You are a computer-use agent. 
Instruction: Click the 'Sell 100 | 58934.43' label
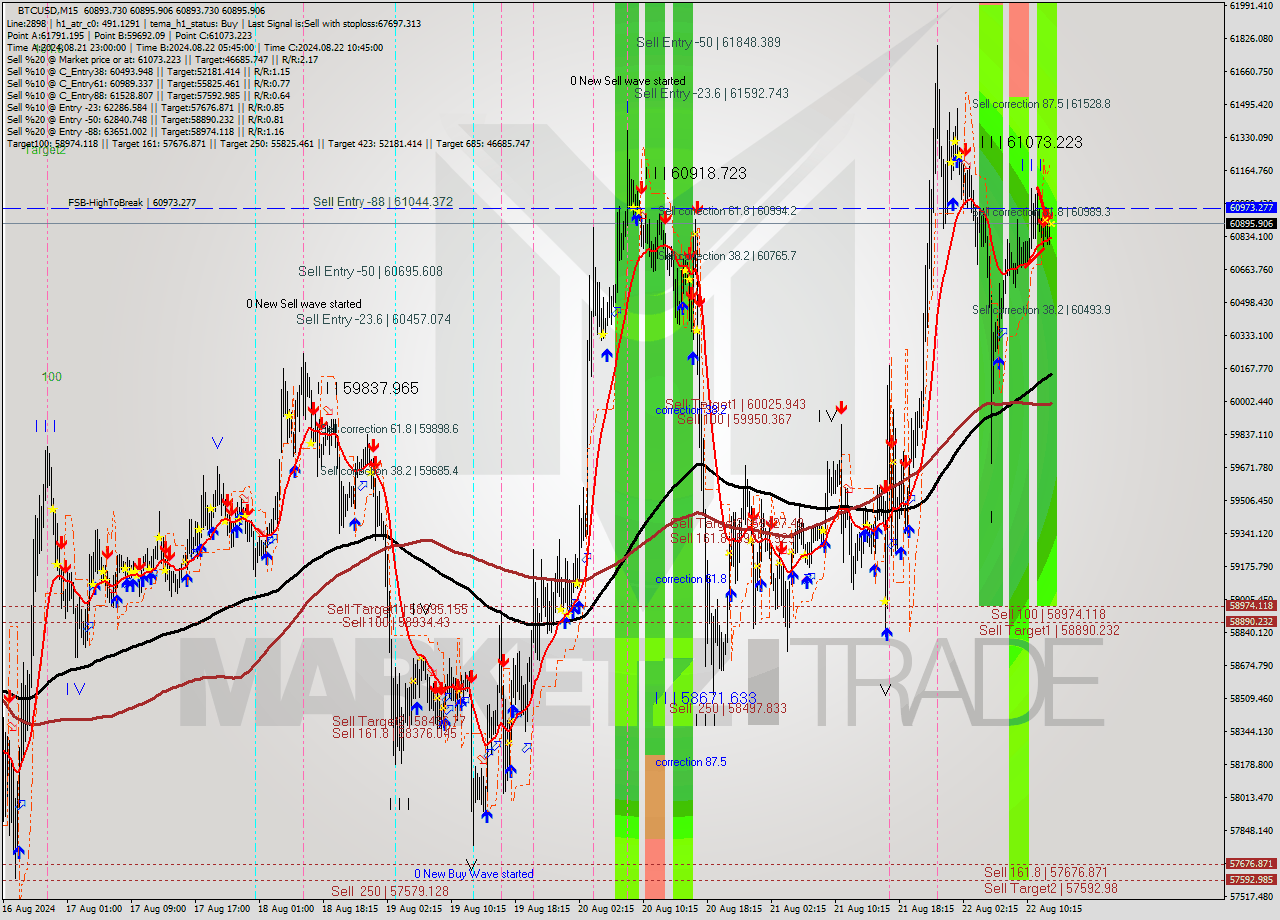[x=396, y=622]
